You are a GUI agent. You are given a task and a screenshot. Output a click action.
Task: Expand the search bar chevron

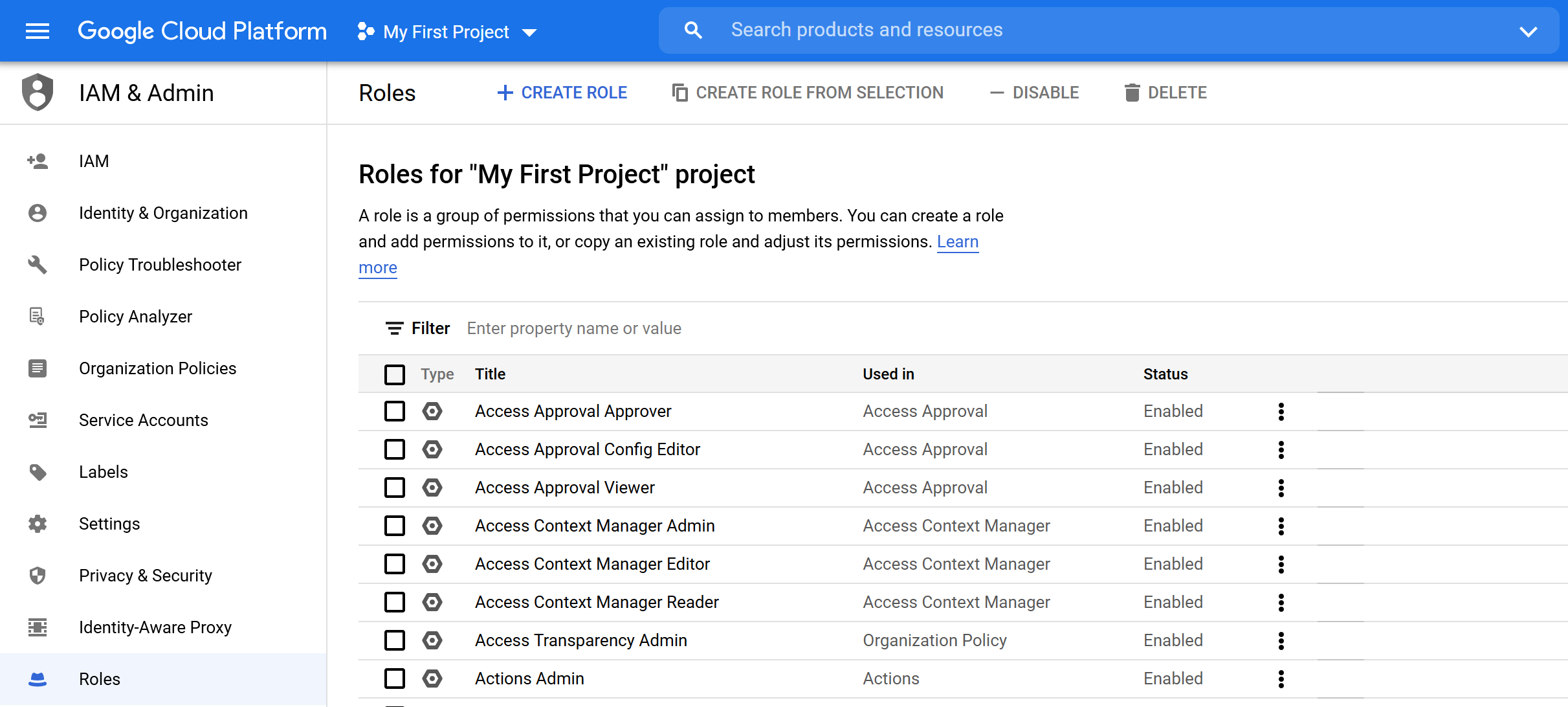[x=1528, y=31]
